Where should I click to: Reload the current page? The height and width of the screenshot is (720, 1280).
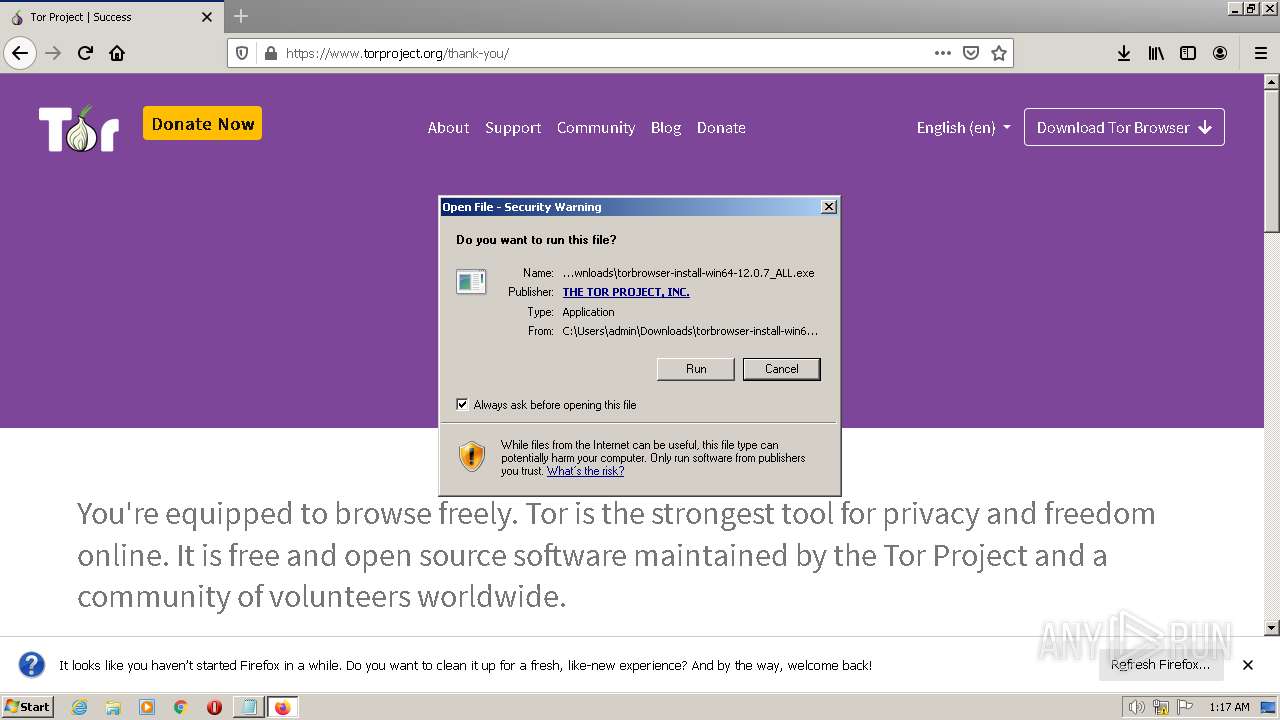pyautogui.click(x=85, y=53)
